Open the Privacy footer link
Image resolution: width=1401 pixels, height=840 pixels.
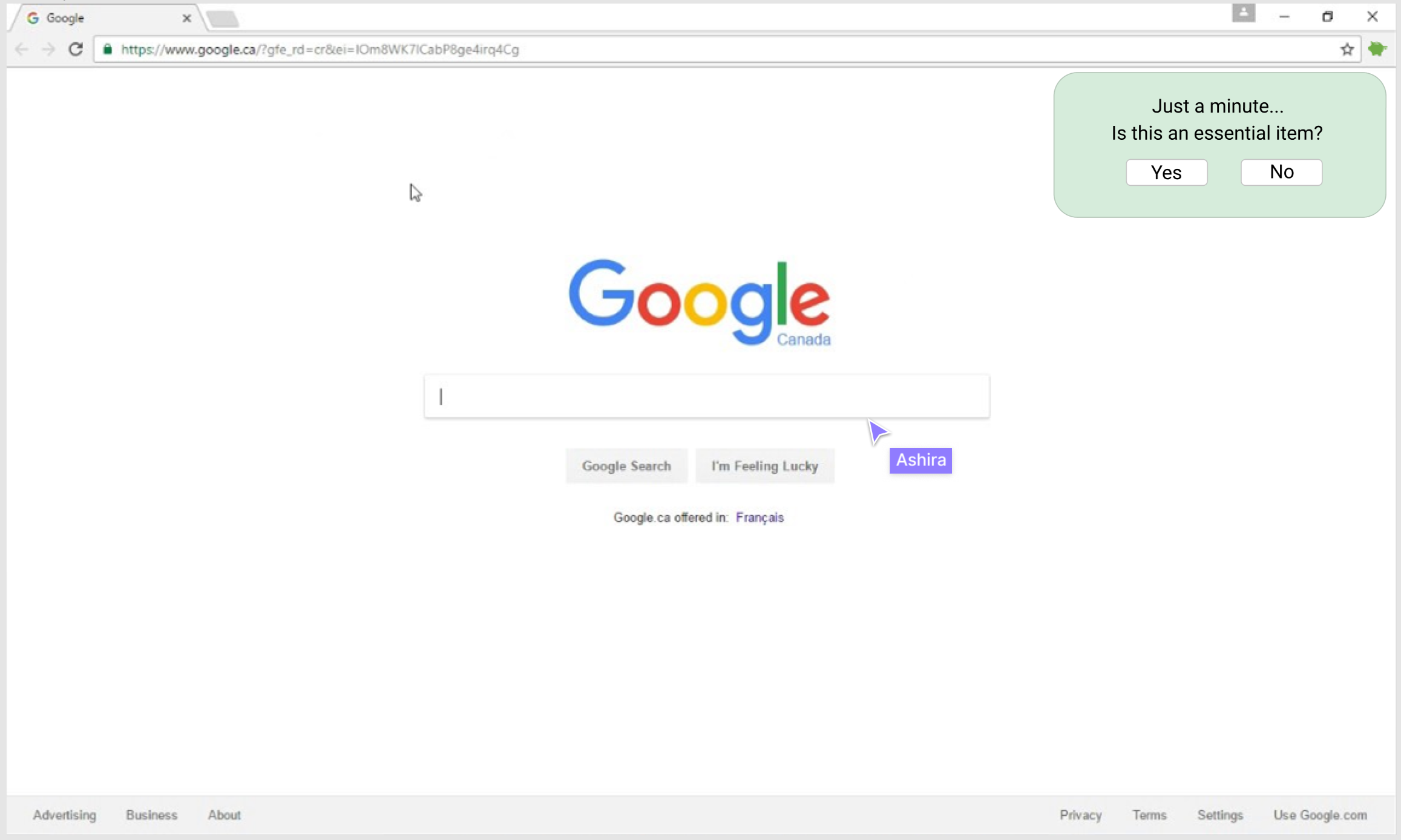[x=1080, y=815]
